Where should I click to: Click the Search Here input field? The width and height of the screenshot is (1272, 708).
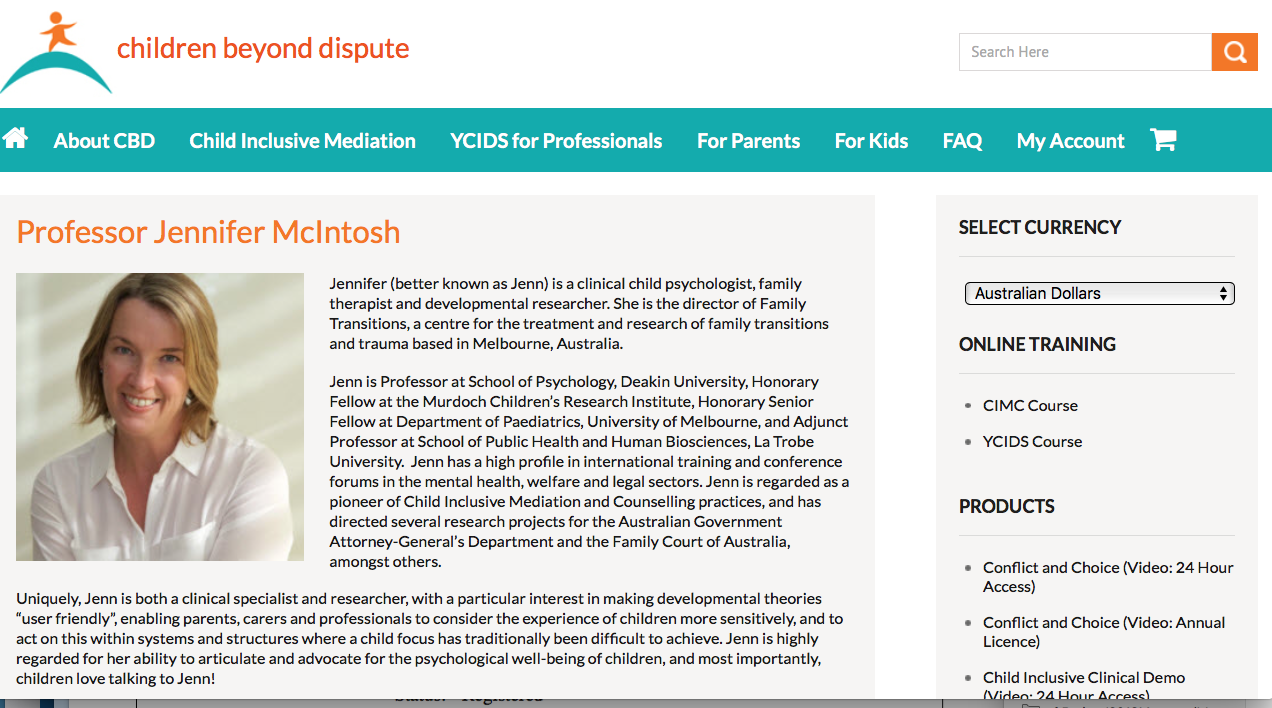click(1084, 52)
